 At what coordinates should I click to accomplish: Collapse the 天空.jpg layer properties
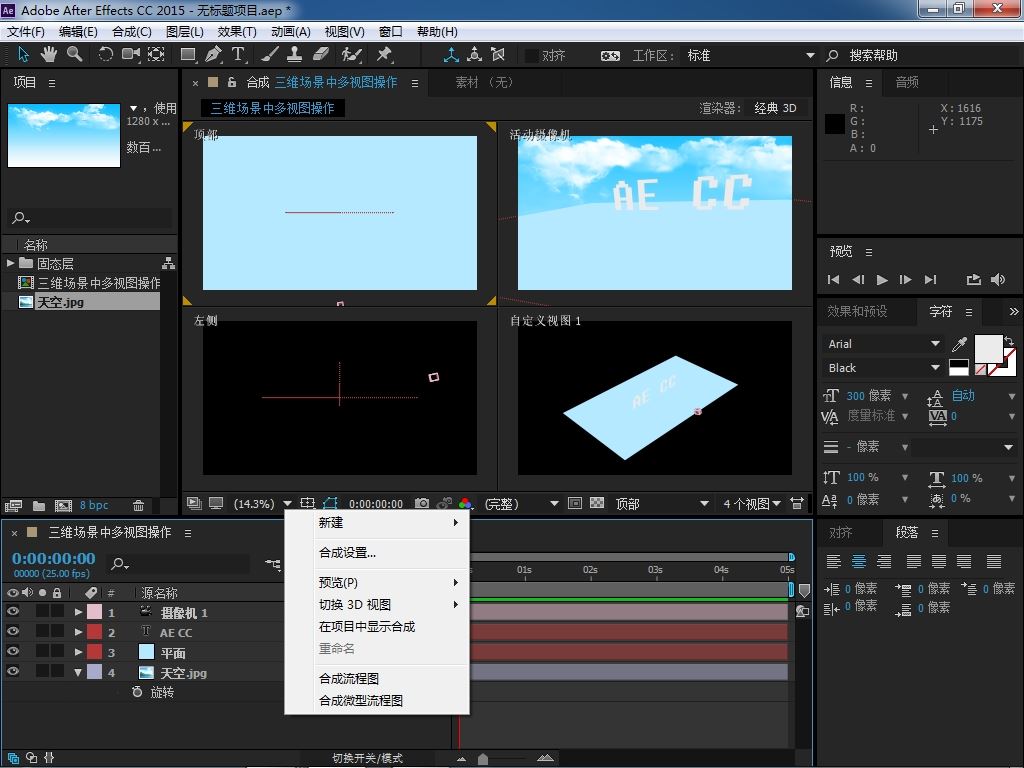(78, 673)
